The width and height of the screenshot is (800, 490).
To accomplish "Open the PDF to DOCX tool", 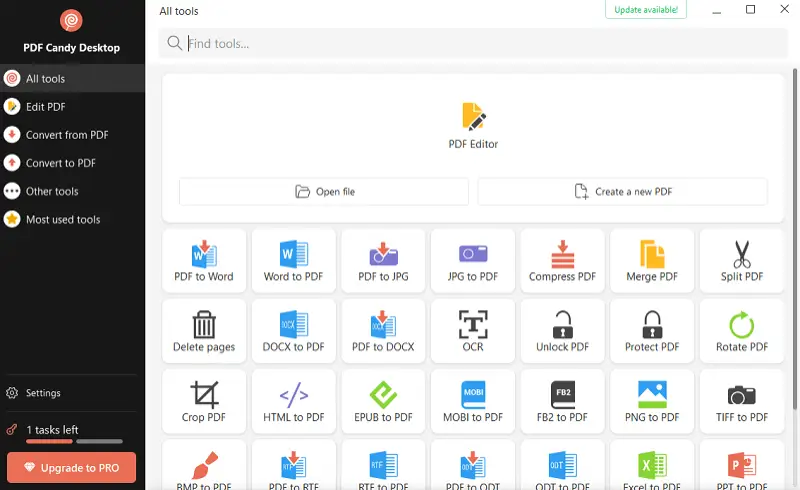I will pyautogui.click(x=383, y=331).
